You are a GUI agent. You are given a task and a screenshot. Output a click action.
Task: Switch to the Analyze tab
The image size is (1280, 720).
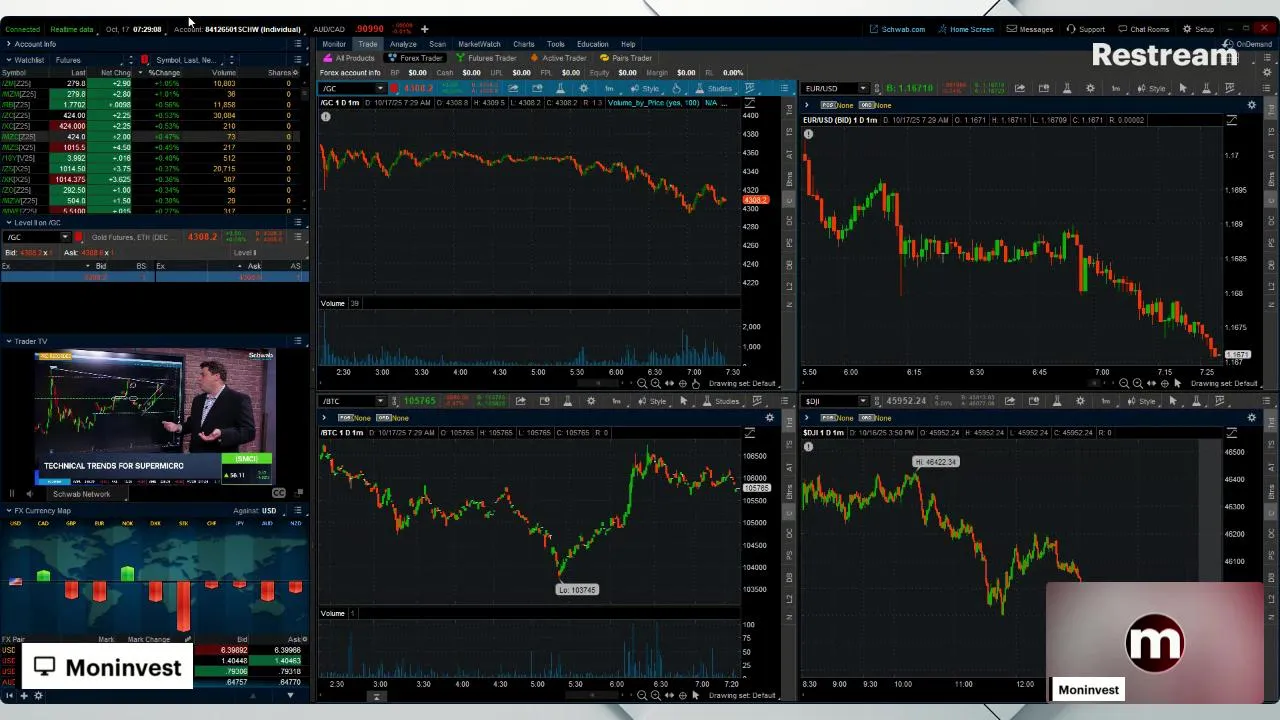tap(403, 44)
